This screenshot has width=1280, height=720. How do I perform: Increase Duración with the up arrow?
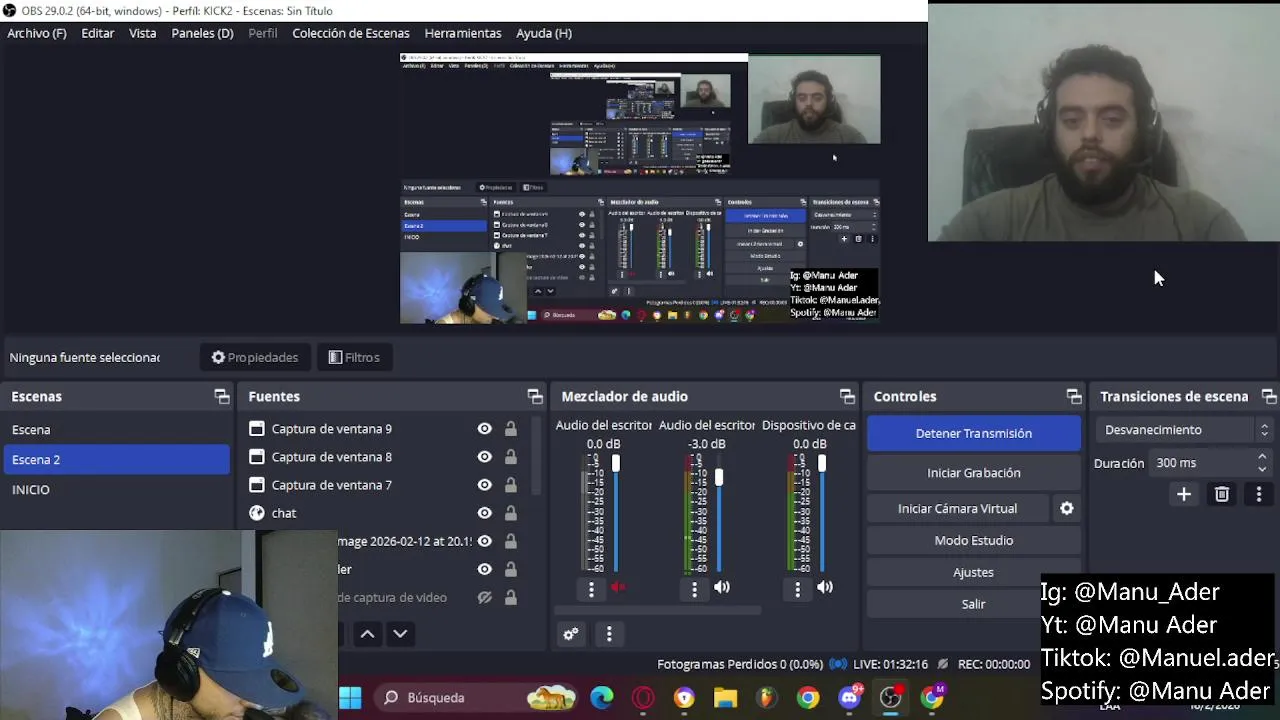click(1262, 458)
